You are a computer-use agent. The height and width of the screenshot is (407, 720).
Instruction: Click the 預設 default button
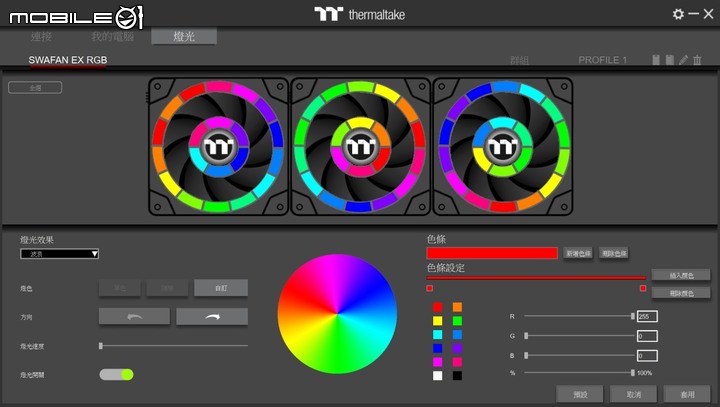point(580,394)
